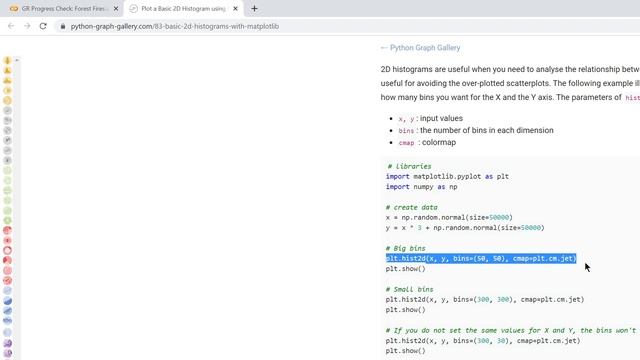
Task: Open the red Treemap icon in sidebar
Action: 7,231
